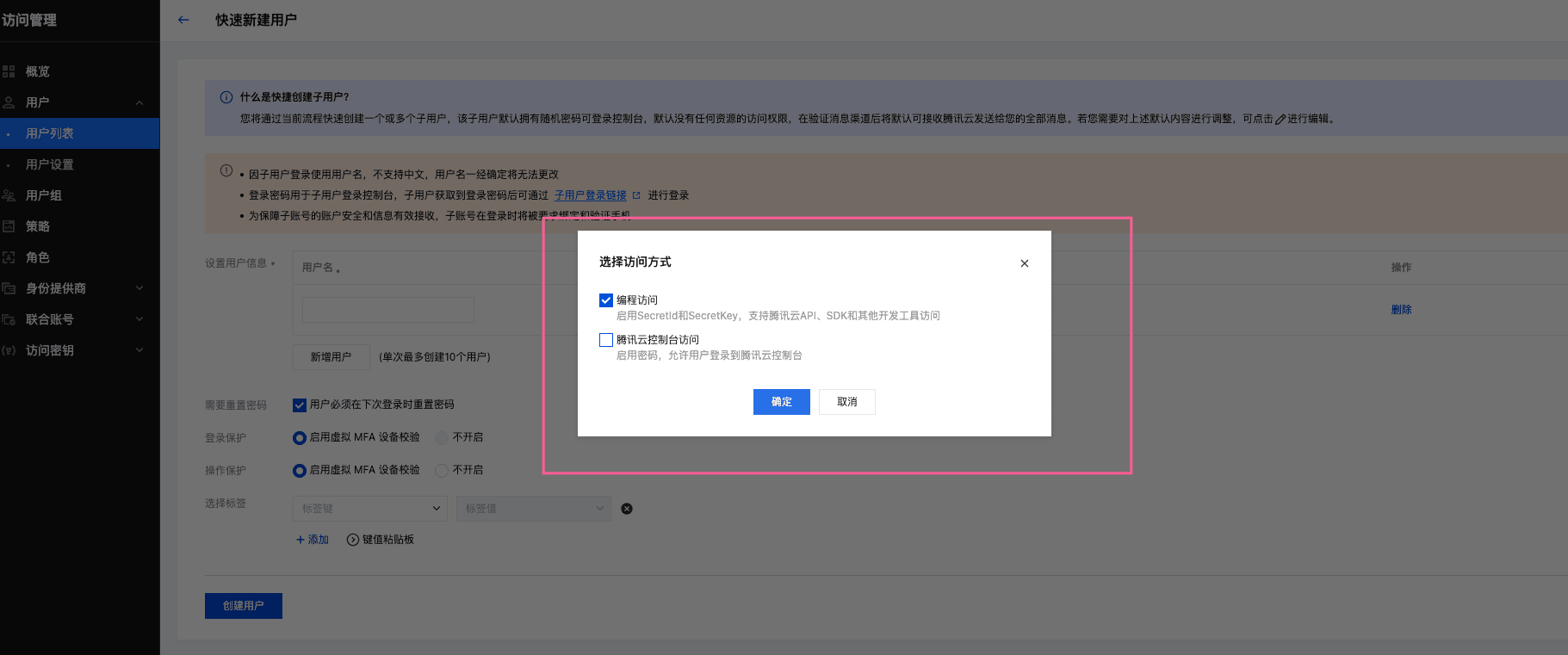Image resolution: width=1568 pixels, height=655 pixels.
Task: Click the back arrow beside 快速新建用户
Action: tap(183, 20)
